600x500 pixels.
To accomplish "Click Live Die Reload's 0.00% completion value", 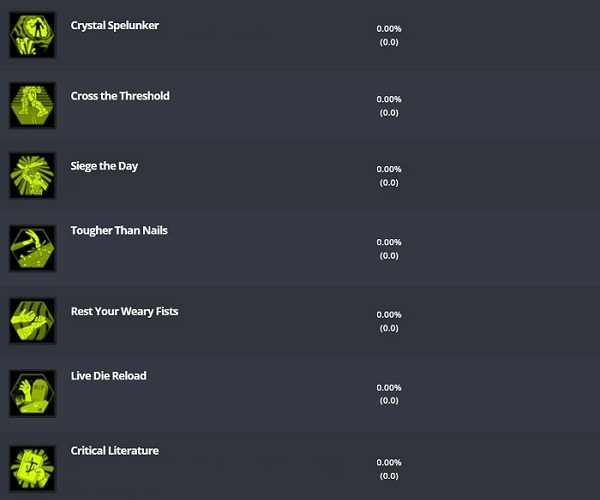I will coord(389,388).
